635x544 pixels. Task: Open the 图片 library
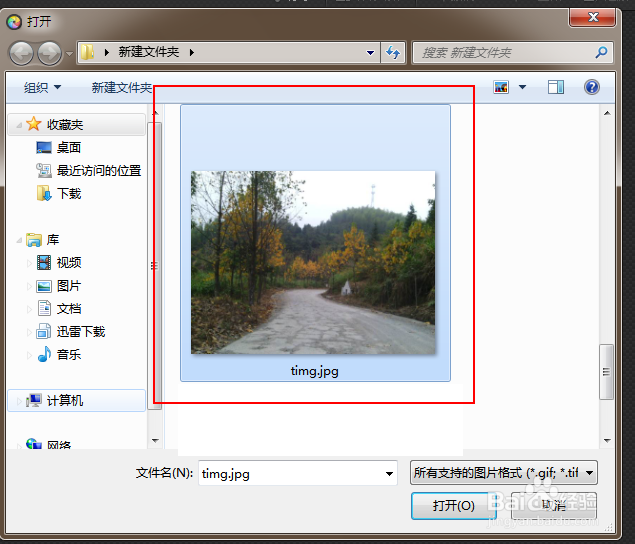click(x=69, y=286)
